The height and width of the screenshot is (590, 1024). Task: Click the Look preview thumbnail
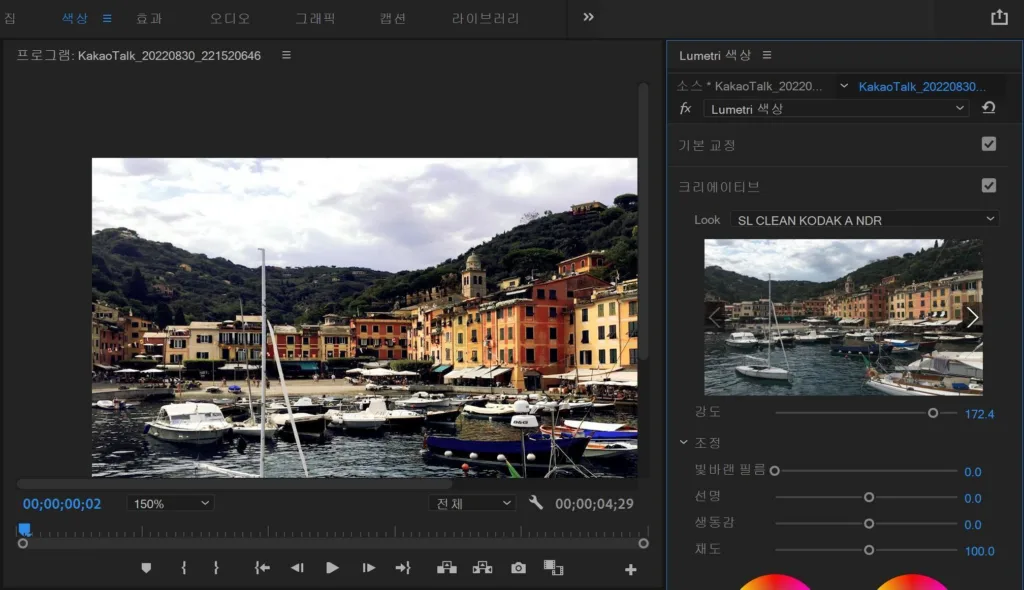pyautogui.click(x=843, y=317)
